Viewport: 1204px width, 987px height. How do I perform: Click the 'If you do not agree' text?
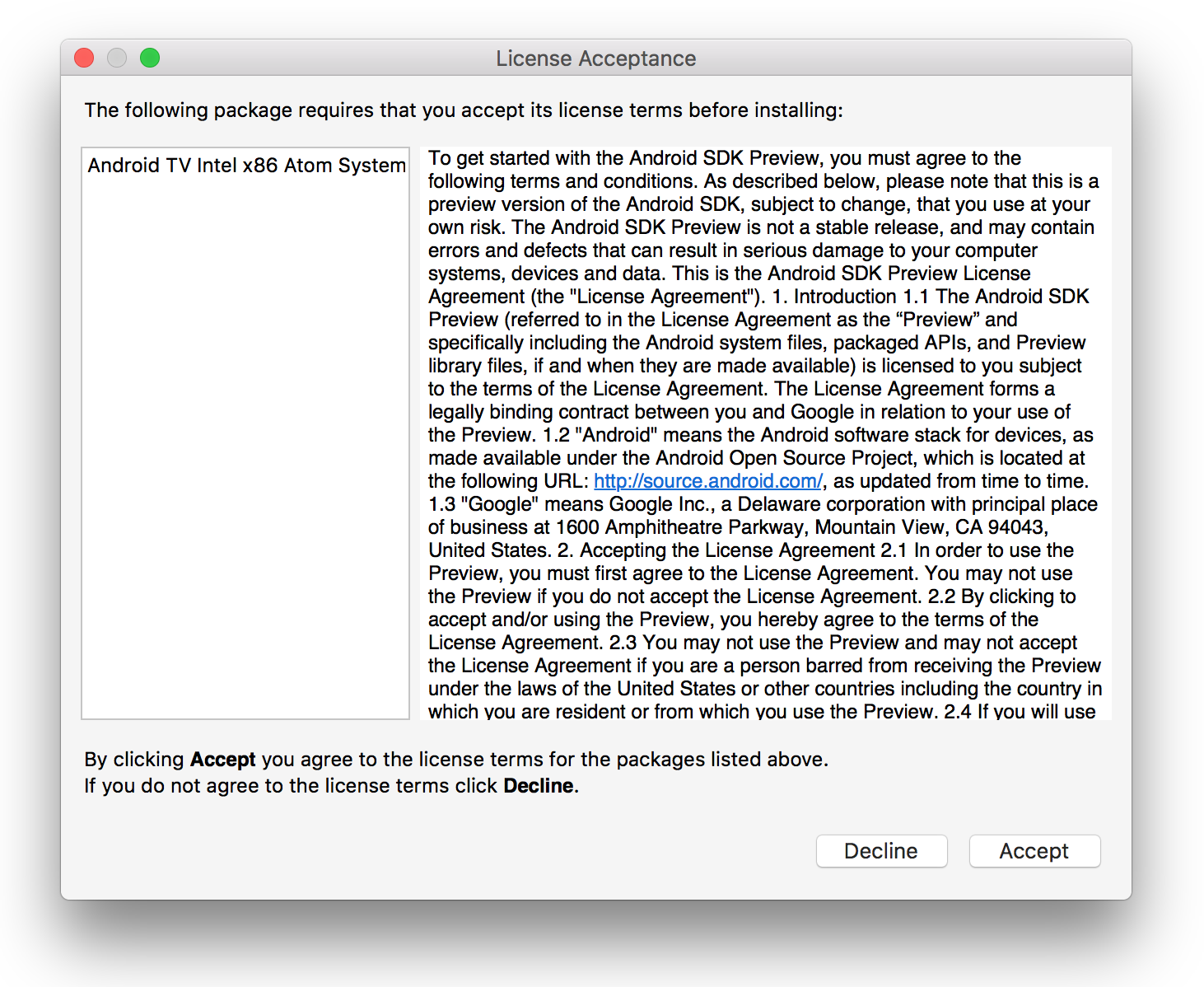pos(331,786)
